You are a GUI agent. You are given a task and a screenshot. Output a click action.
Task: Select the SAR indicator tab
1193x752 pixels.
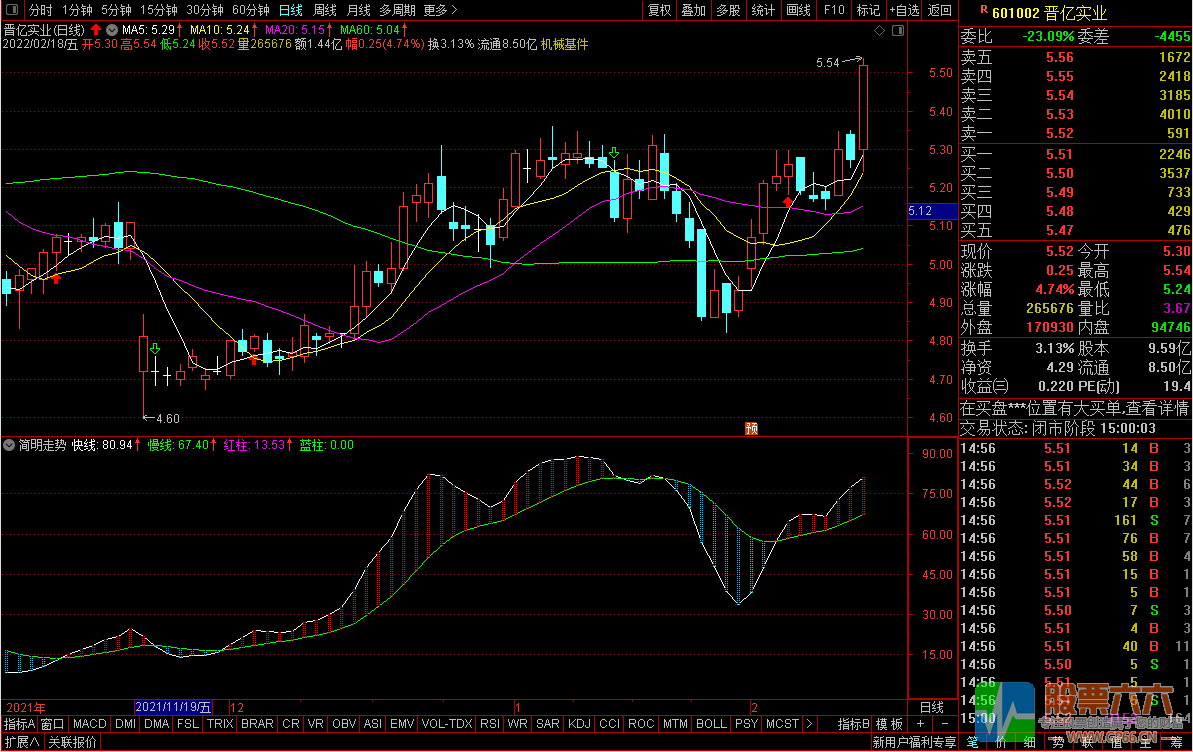tap(548, 724)
